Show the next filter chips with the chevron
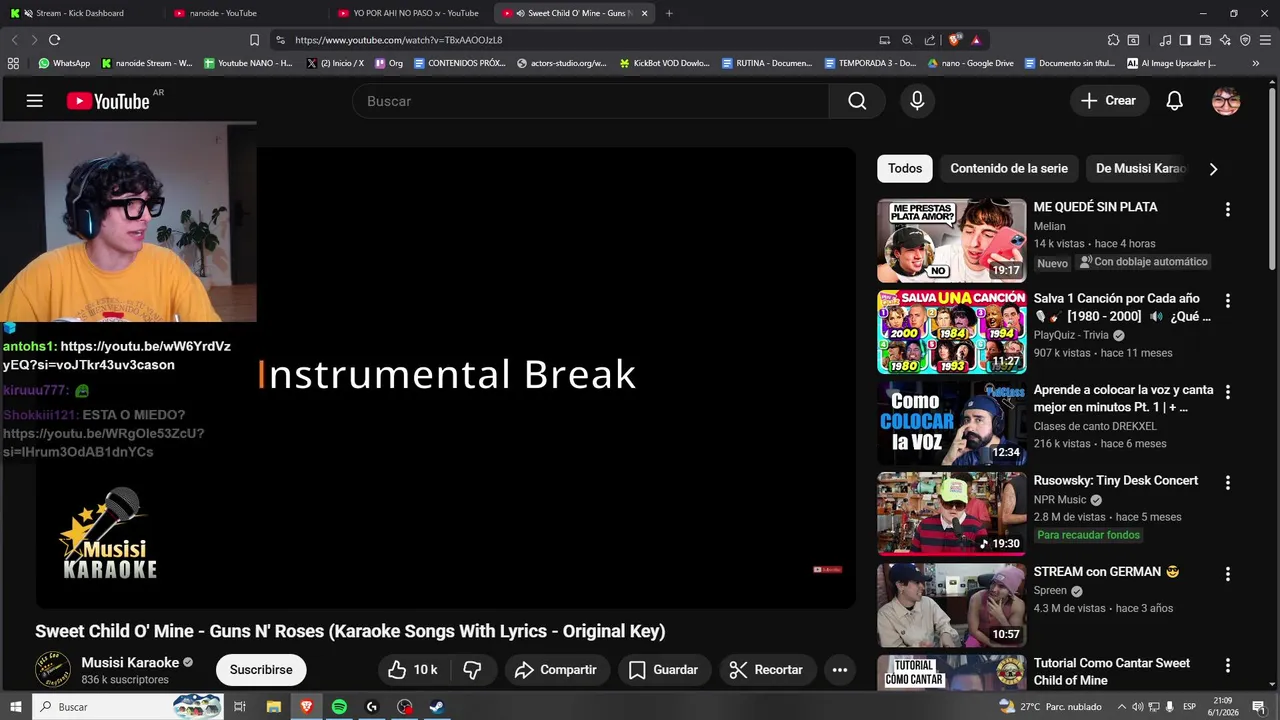This screenshot has height=720, width=1280. [1213, 169]
